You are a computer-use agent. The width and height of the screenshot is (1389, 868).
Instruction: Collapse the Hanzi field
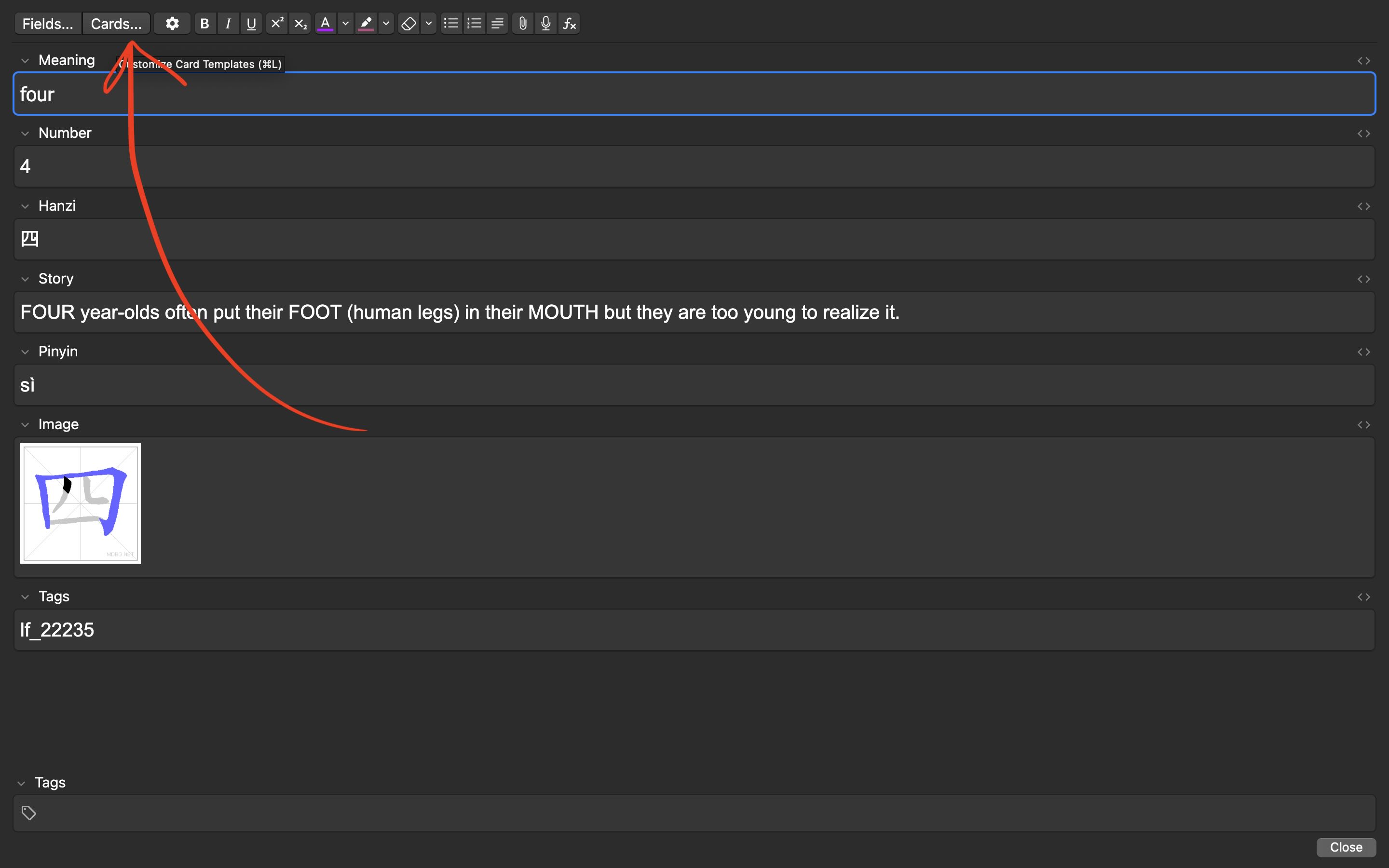tap(25, 205)
